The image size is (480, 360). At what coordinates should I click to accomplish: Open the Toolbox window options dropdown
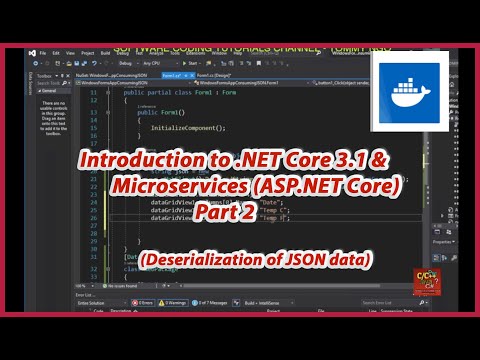click(57, 76)
